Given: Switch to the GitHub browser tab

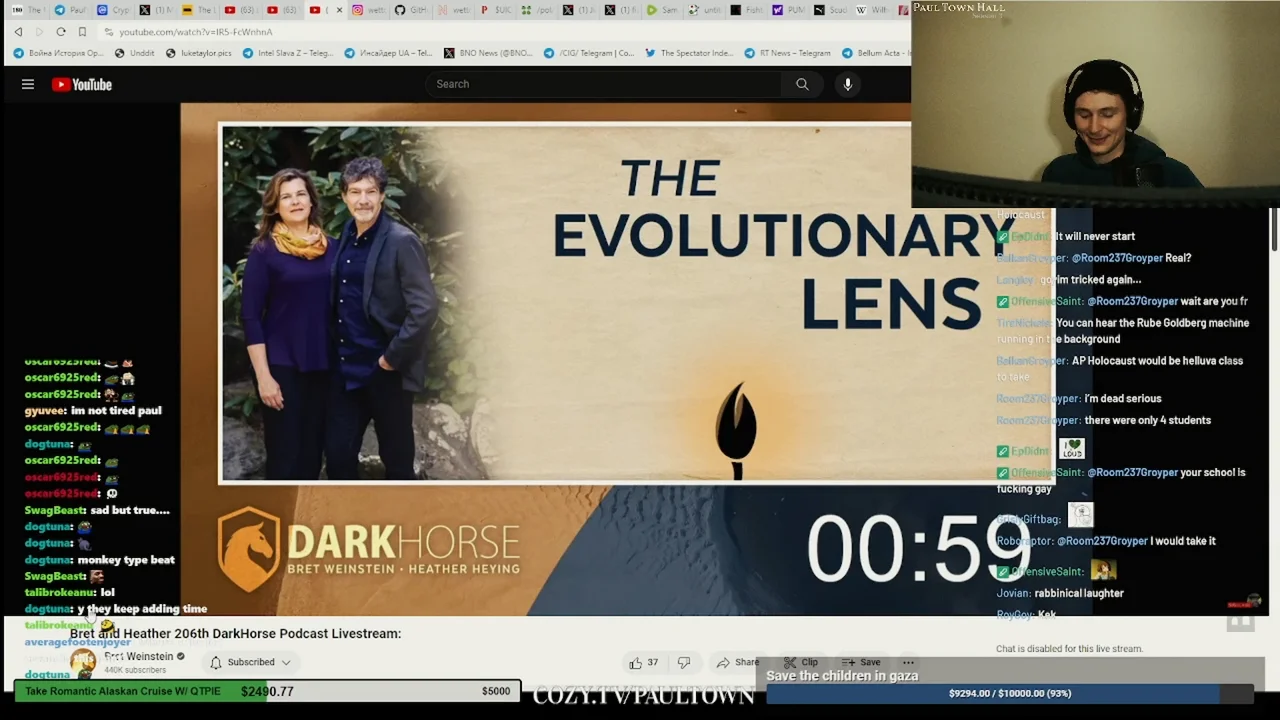Looking at the screenshot, I should click(x=408, y=10).
